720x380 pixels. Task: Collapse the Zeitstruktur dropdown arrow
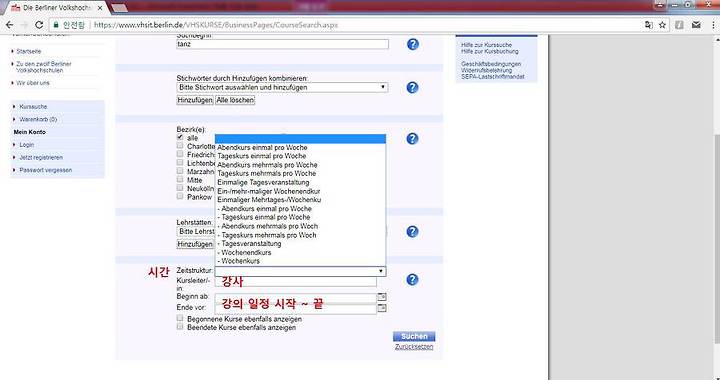point(381,271)
